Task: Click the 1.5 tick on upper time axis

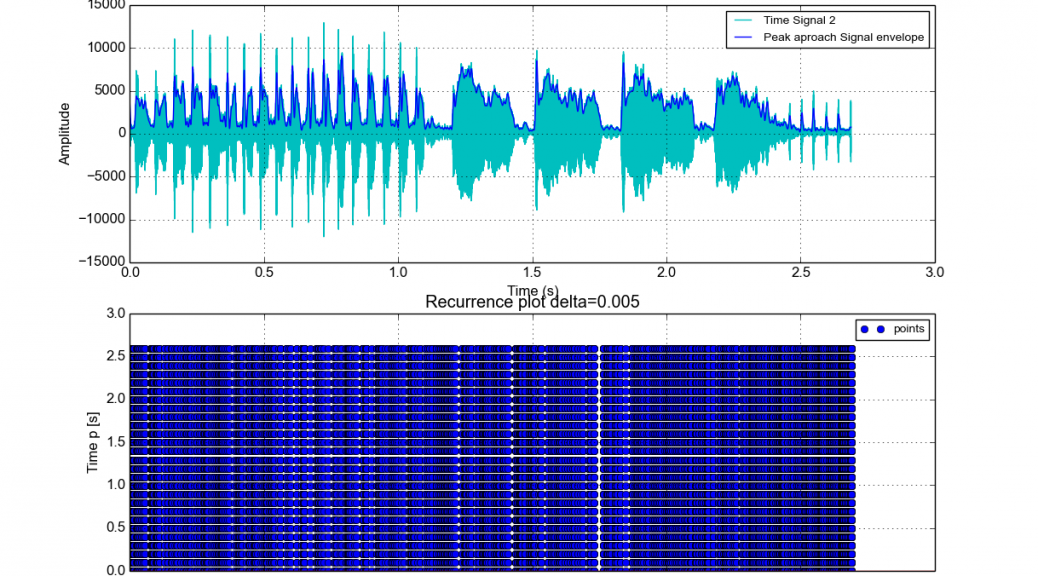Action: (532, 272)
